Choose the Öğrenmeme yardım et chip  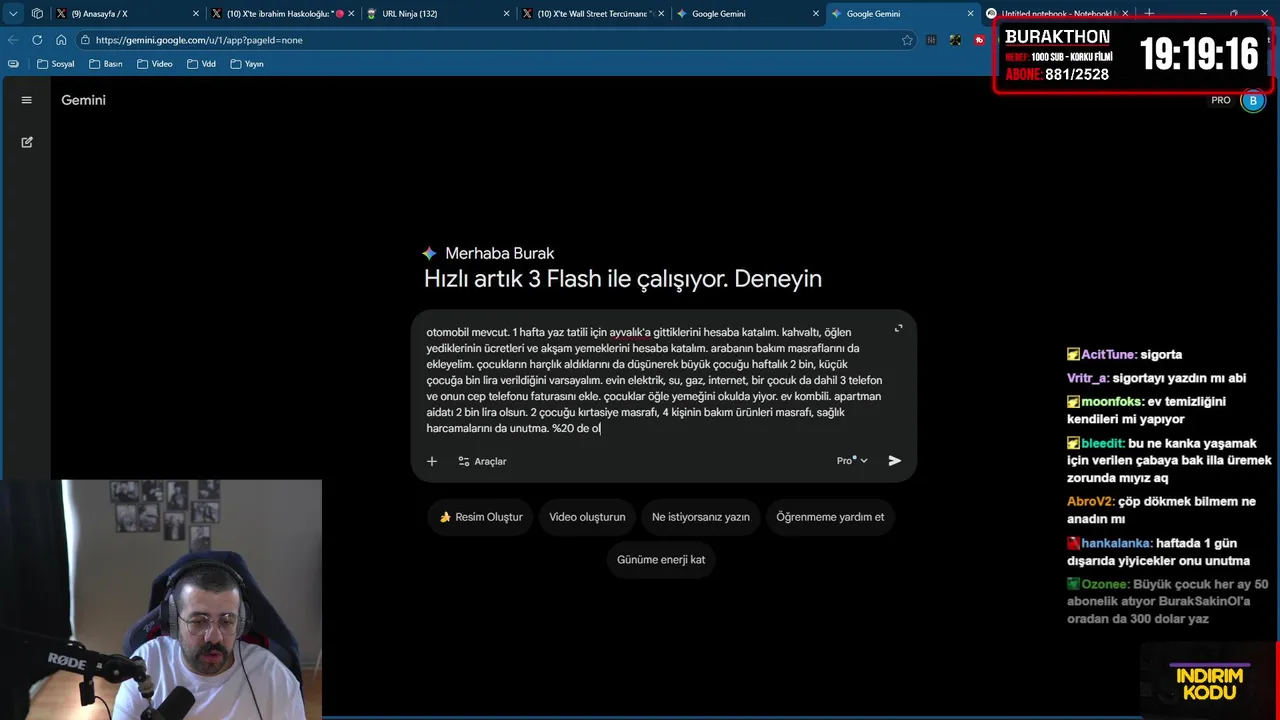(830, 517)
